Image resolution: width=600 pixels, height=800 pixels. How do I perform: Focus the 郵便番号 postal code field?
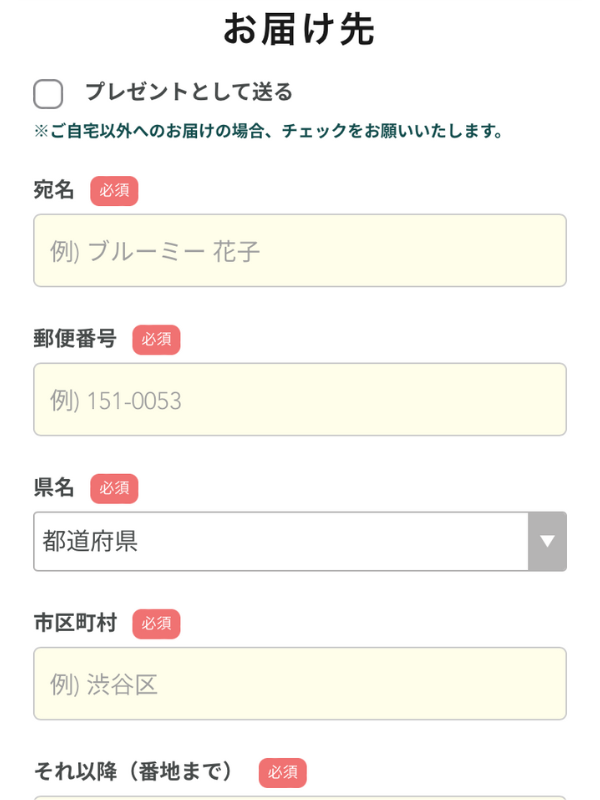tap(300, 399)
